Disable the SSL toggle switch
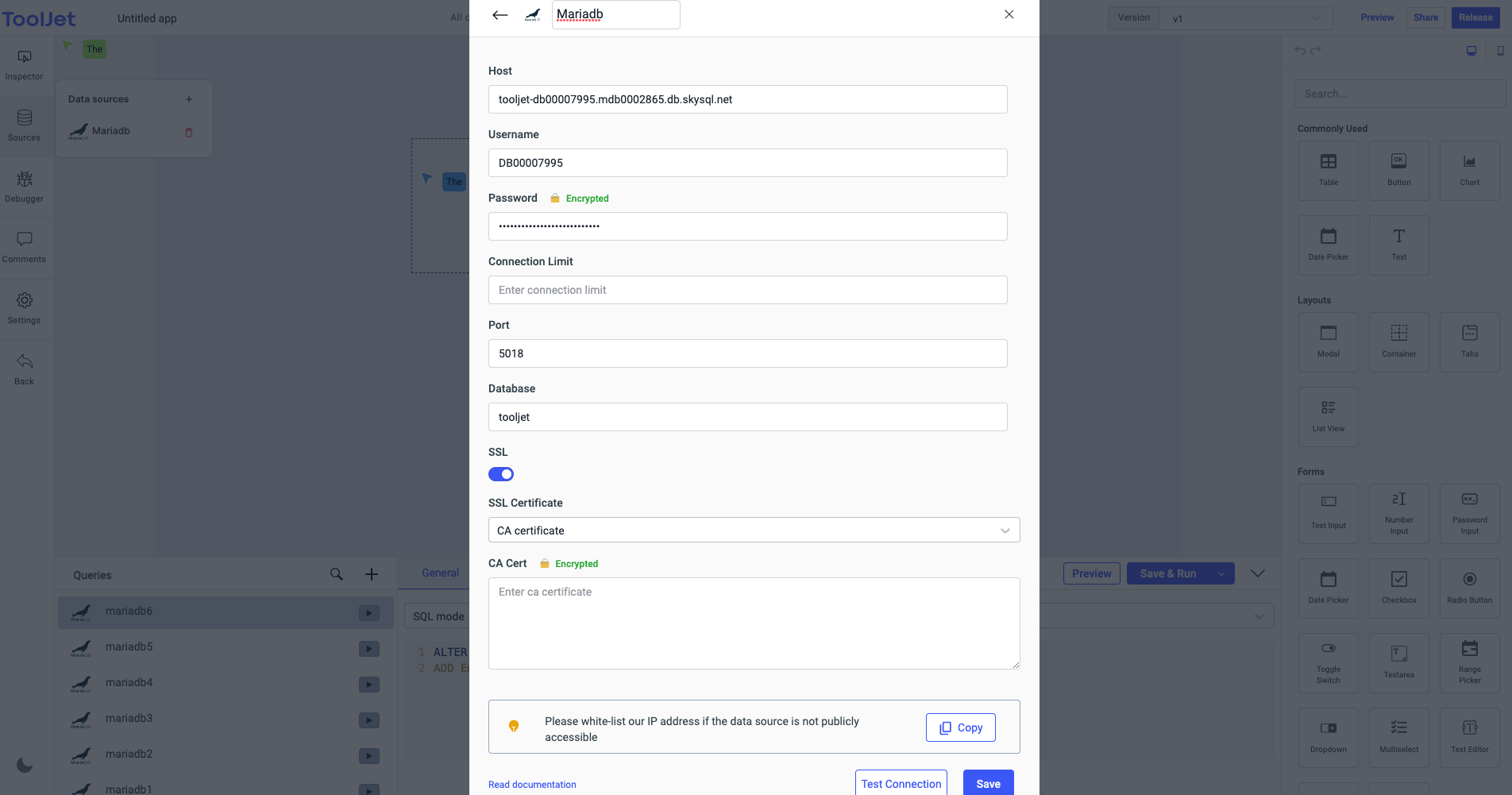This screenshot has height=795, width=1512. pyautogui.click(x=501, y=474)
